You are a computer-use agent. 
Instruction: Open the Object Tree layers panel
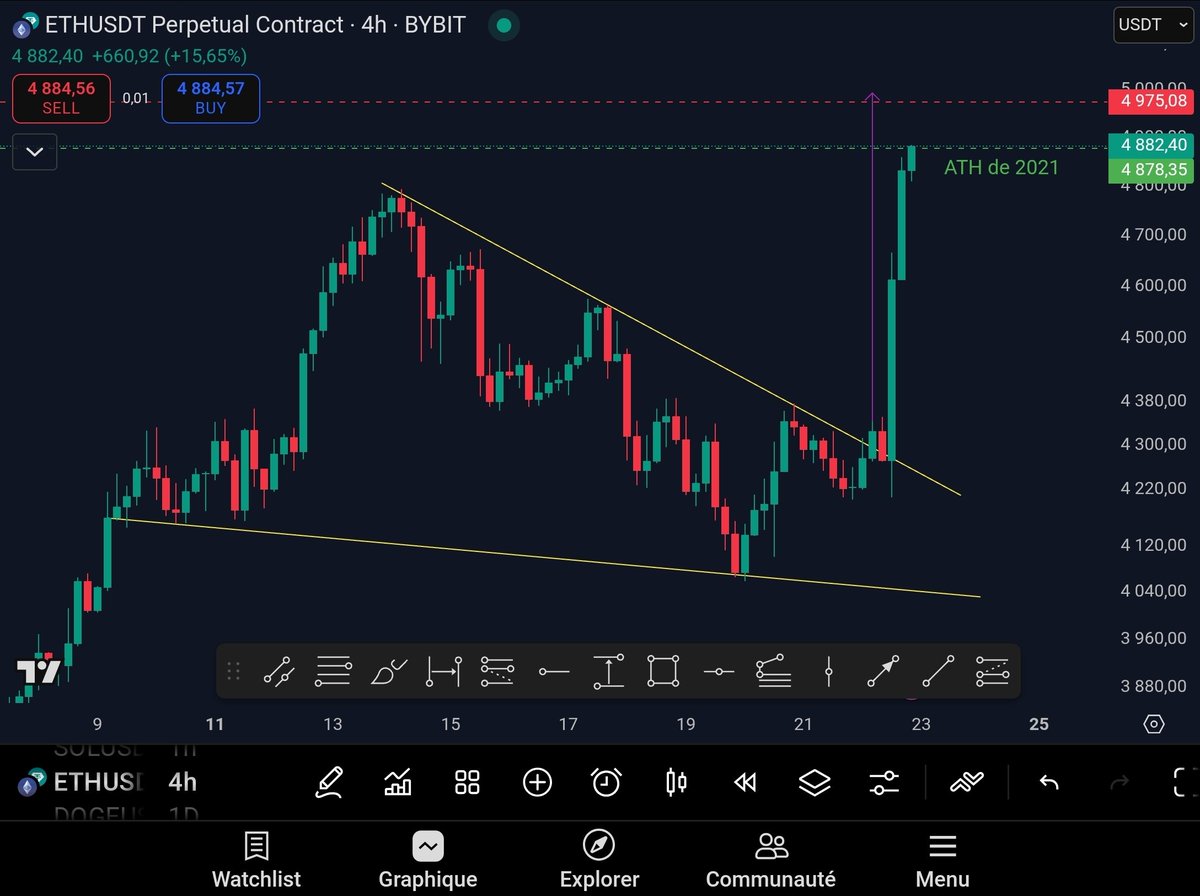click(814, 782)
